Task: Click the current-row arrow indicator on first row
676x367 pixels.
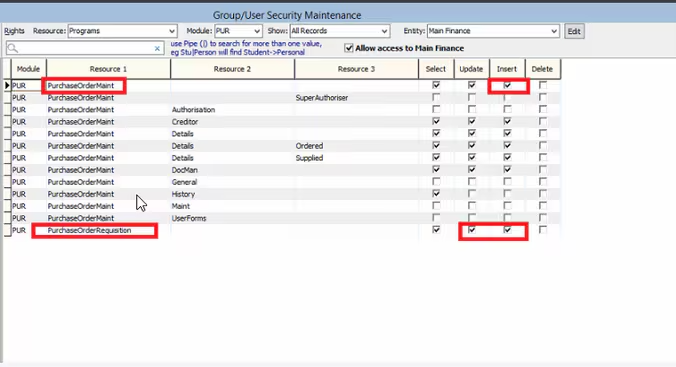Action: click(x=7, y=85)
